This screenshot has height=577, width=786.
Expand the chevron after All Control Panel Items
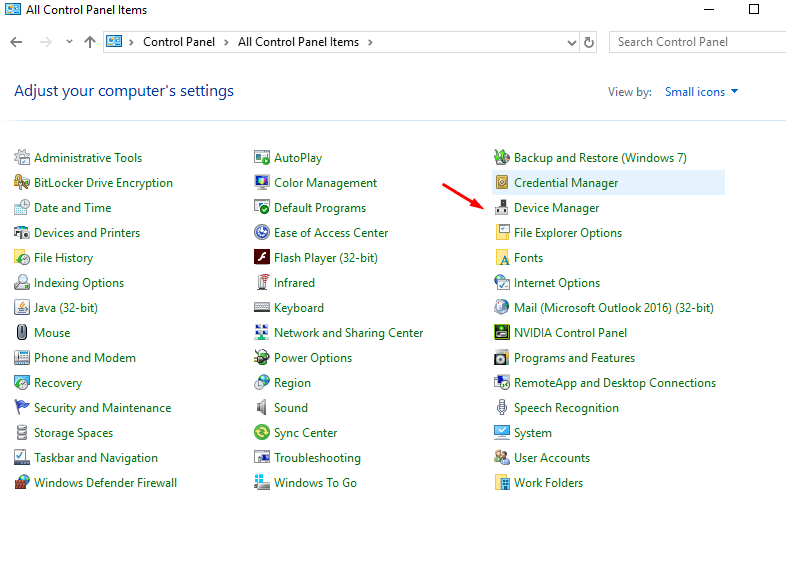tap(369, 42)
